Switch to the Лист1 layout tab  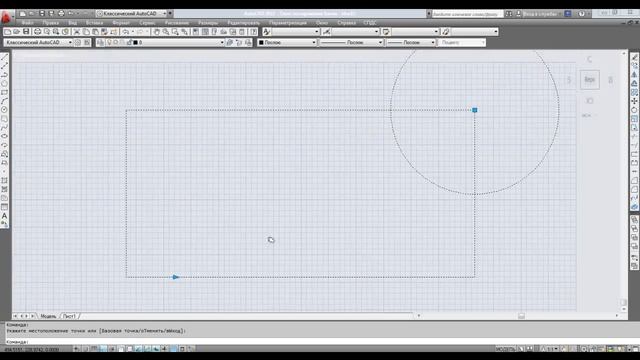coord(69,316)
